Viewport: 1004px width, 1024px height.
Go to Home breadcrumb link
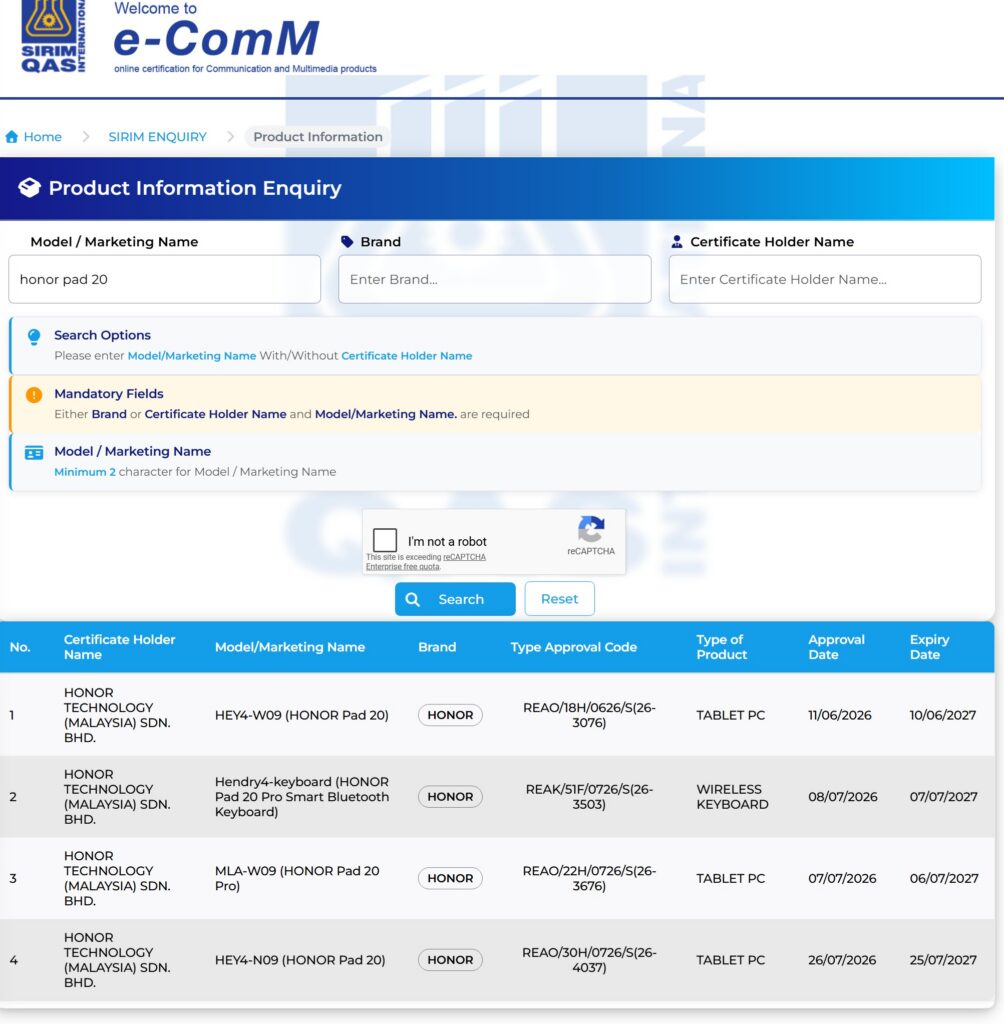(42, 137)
